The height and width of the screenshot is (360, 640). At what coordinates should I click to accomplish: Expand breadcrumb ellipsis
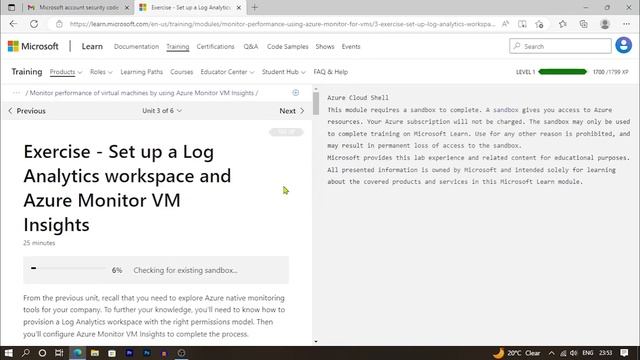(16, 93)
